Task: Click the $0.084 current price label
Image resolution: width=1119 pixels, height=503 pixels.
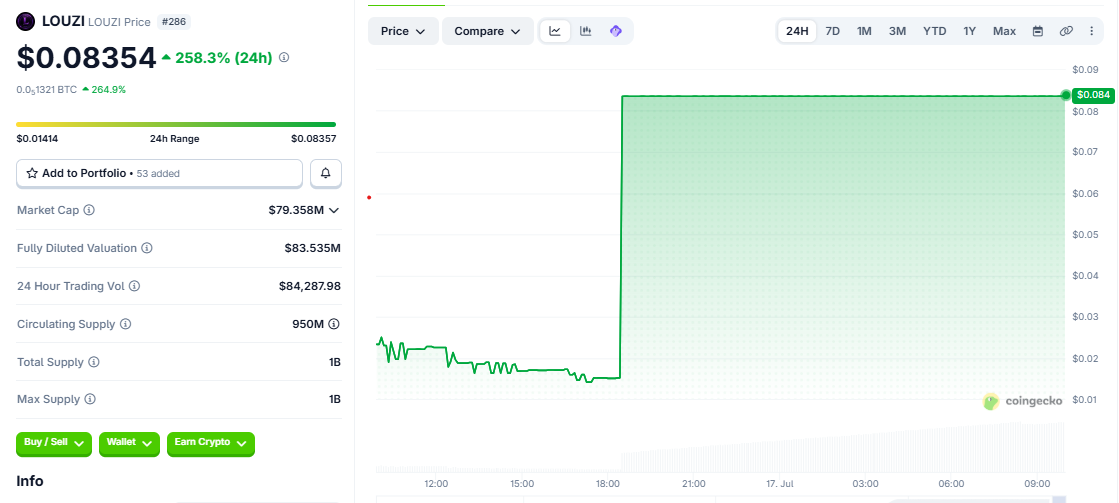Action: [1093, 95]
